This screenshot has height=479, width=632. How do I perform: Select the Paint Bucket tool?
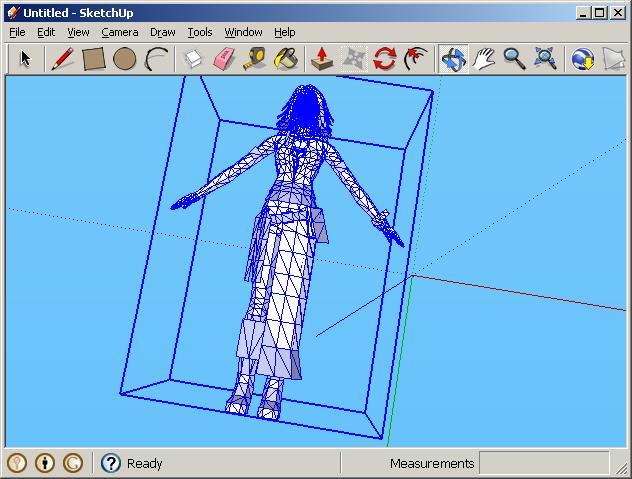click(x=286, y=59)
